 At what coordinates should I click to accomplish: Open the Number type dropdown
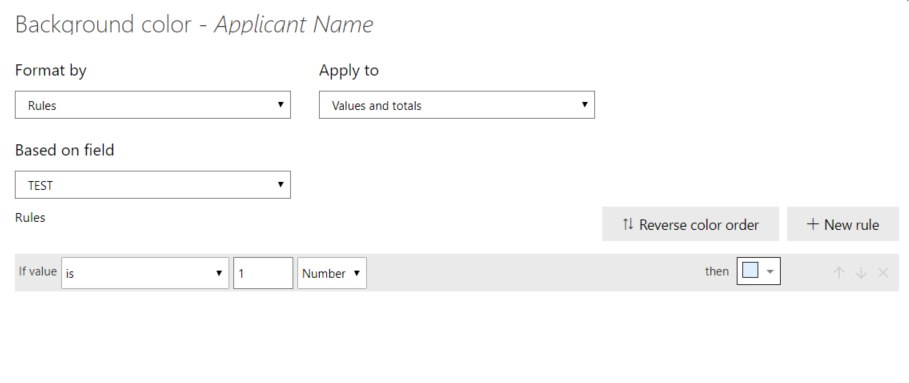332,273
